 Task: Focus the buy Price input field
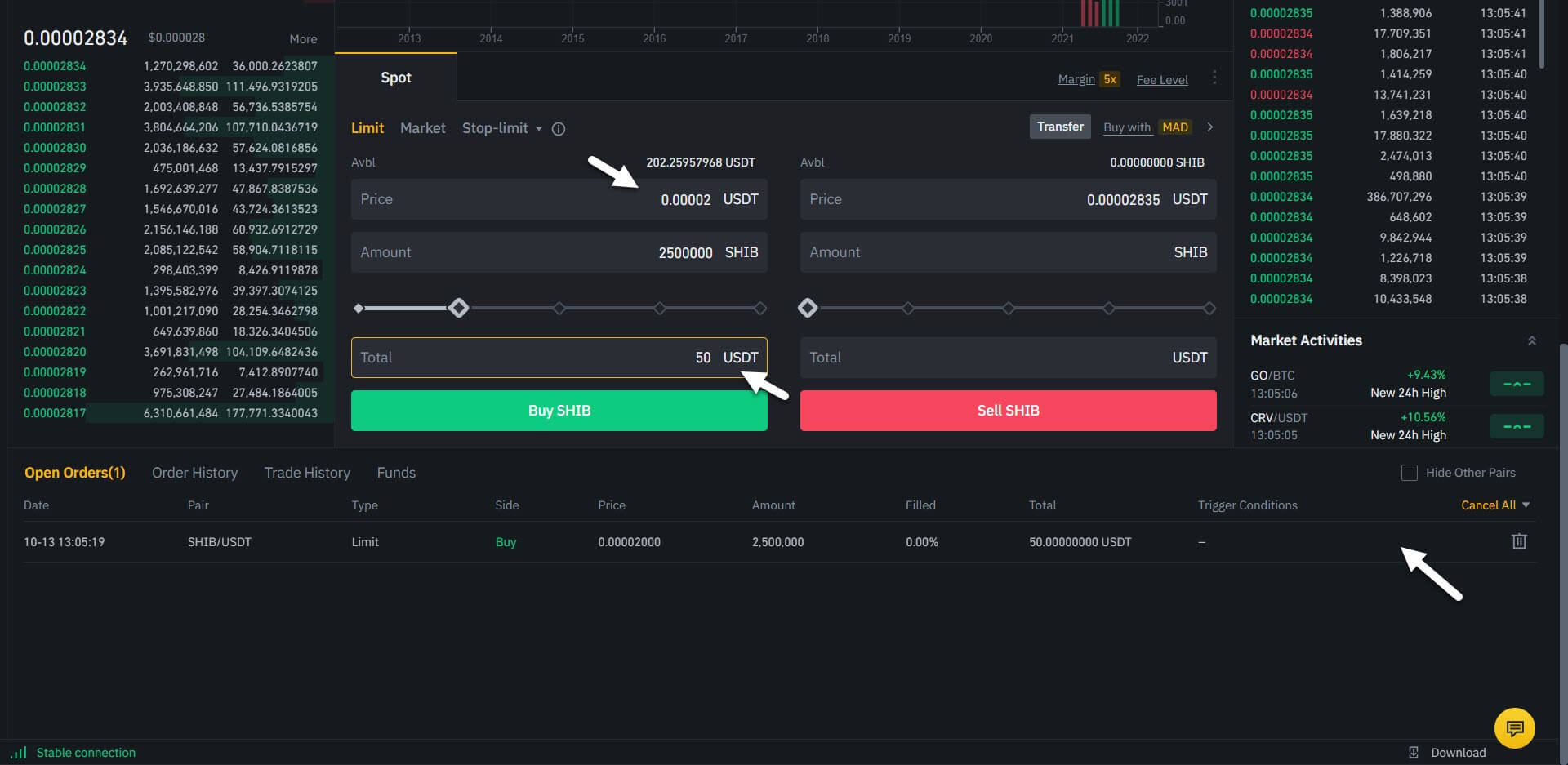click(559, 199)
